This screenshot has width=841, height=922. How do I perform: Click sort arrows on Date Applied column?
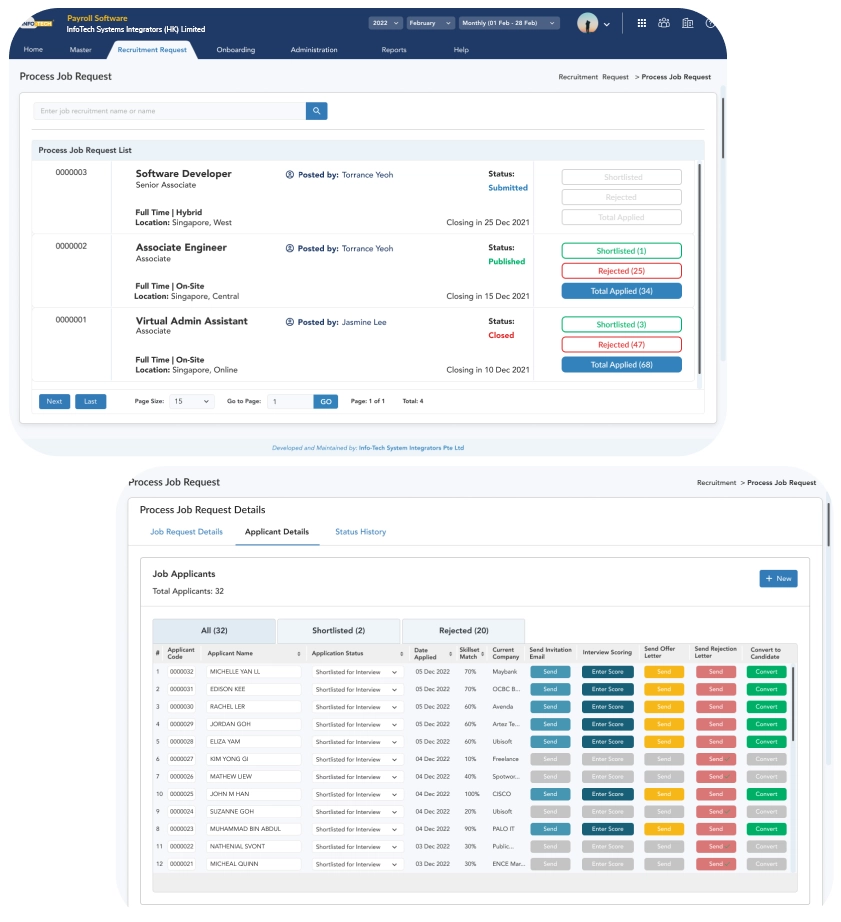point(449,653)
